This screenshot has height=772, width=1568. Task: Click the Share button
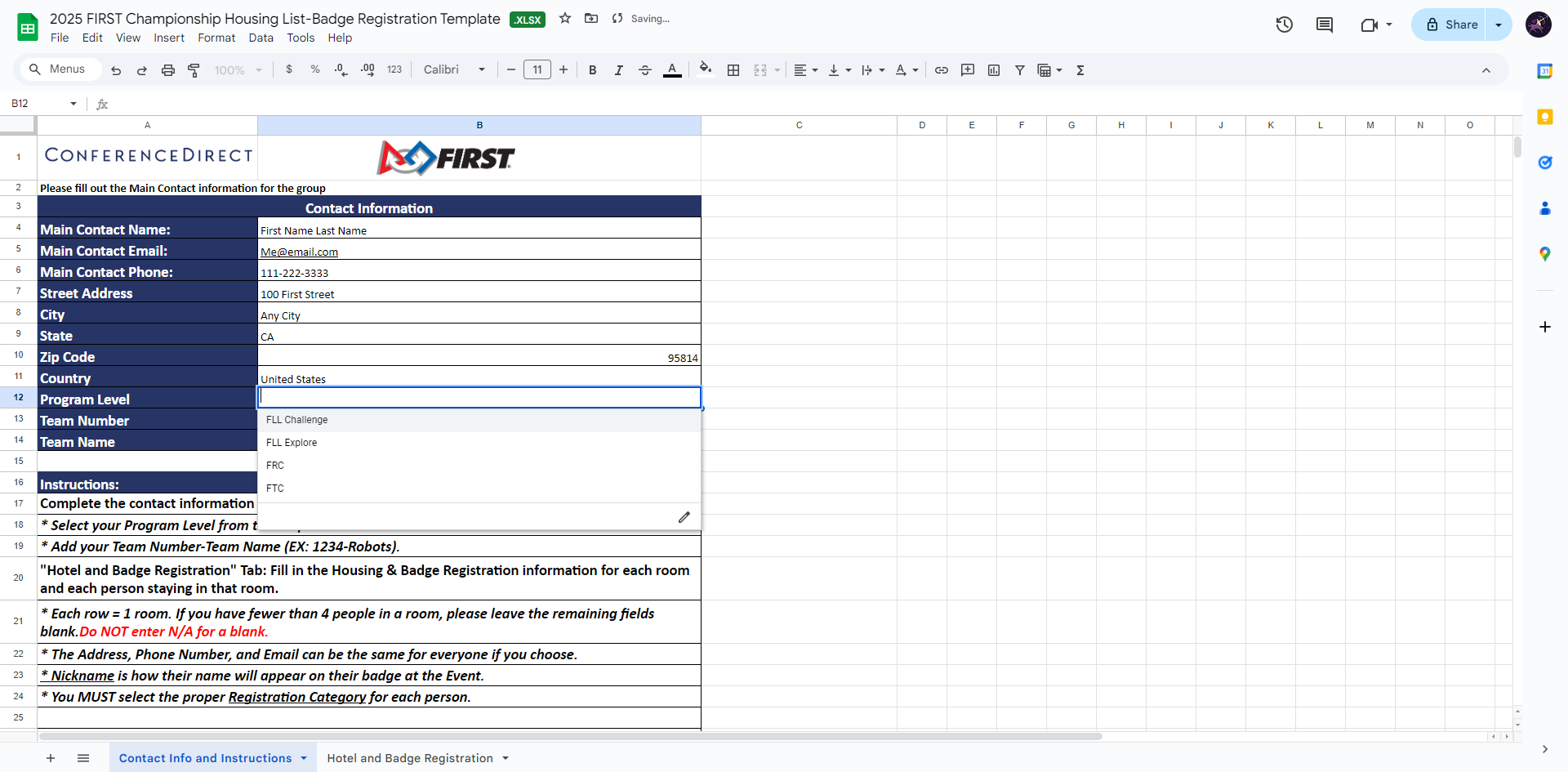1450,25
